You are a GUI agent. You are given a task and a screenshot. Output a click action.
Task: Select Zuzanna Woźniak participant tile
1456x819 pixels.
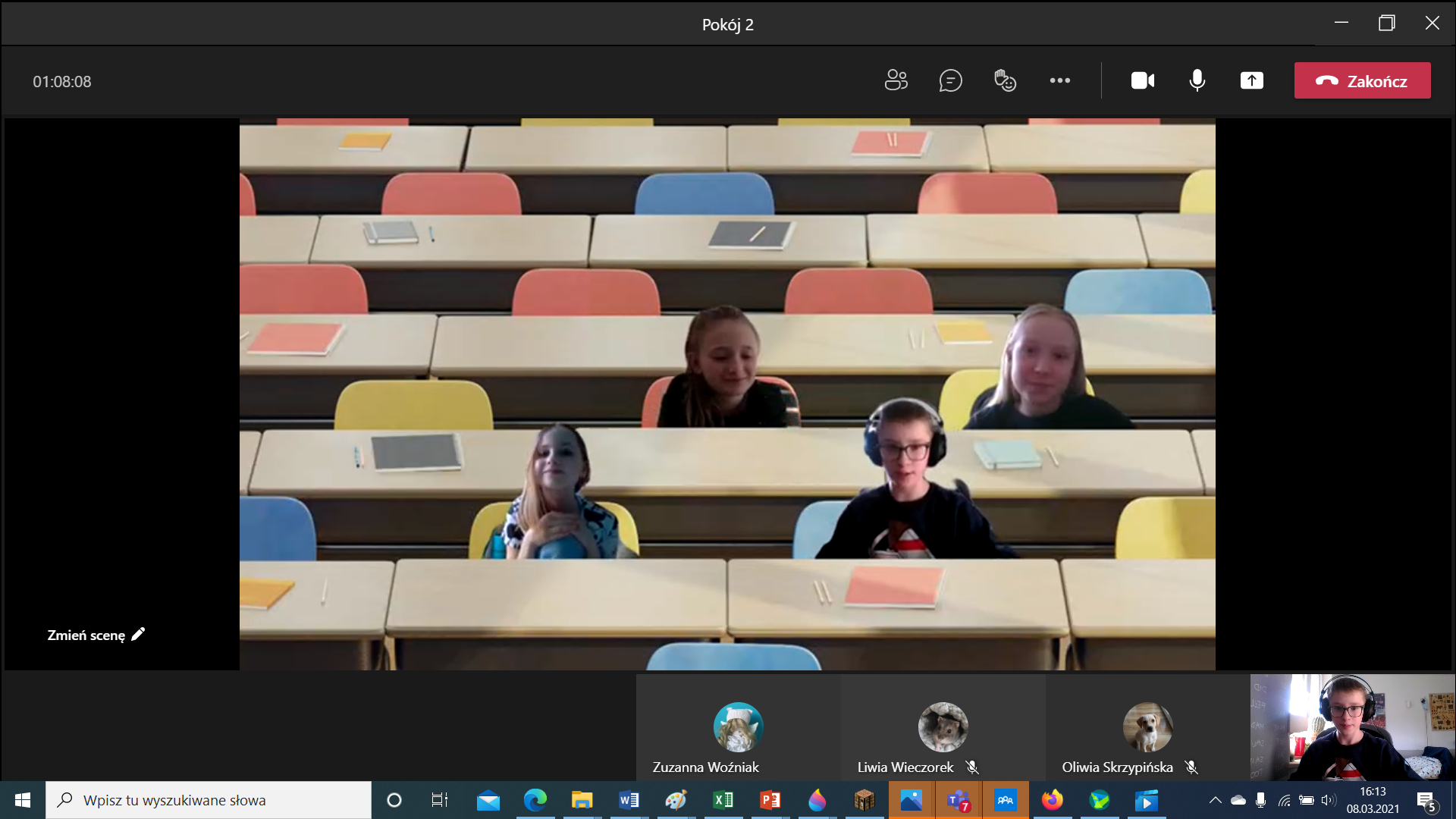click(738, 728)
